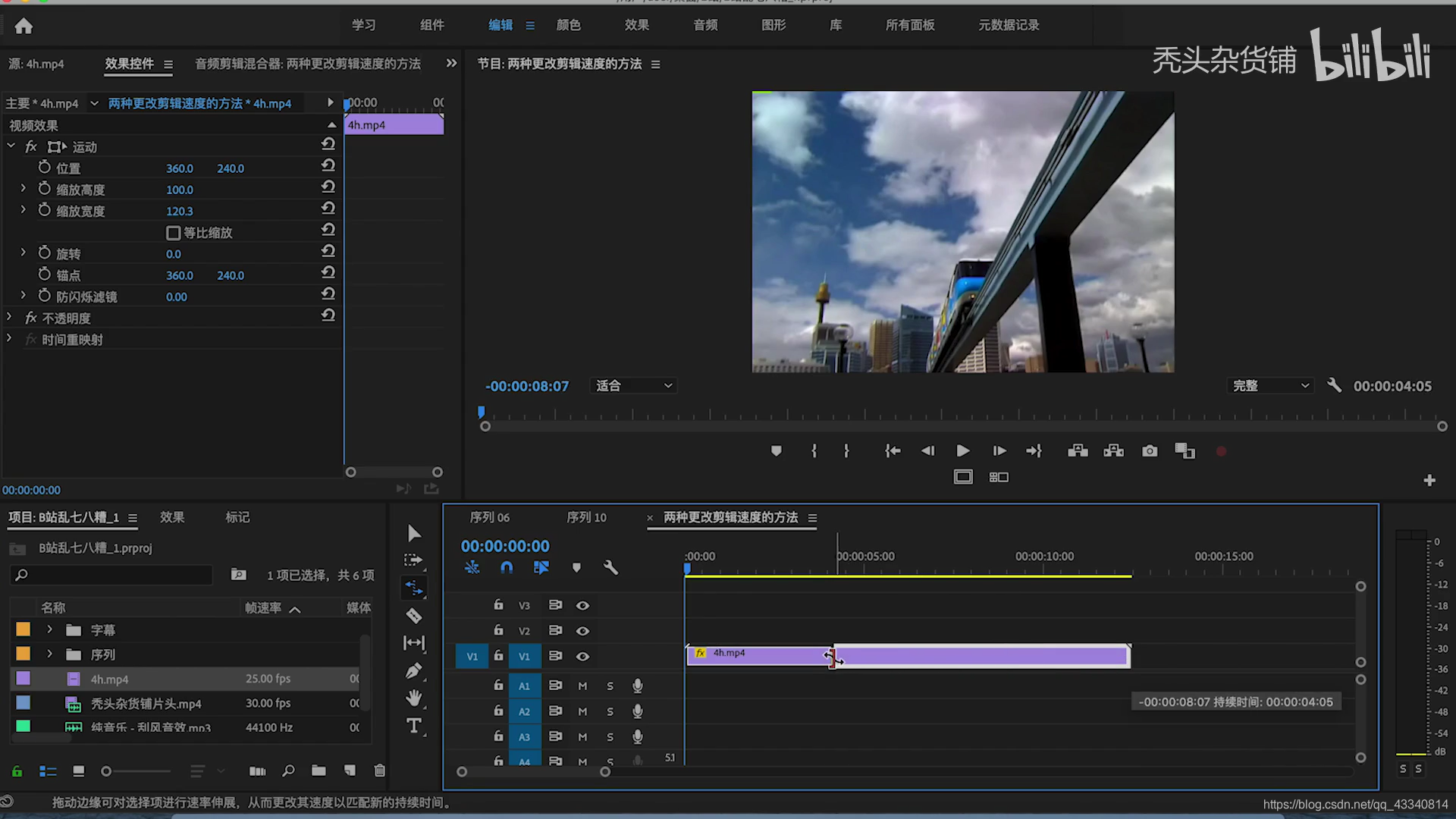Click the thumbnail size zoom slider in Project panel
1456x819 pixels.
coord(107,771)
